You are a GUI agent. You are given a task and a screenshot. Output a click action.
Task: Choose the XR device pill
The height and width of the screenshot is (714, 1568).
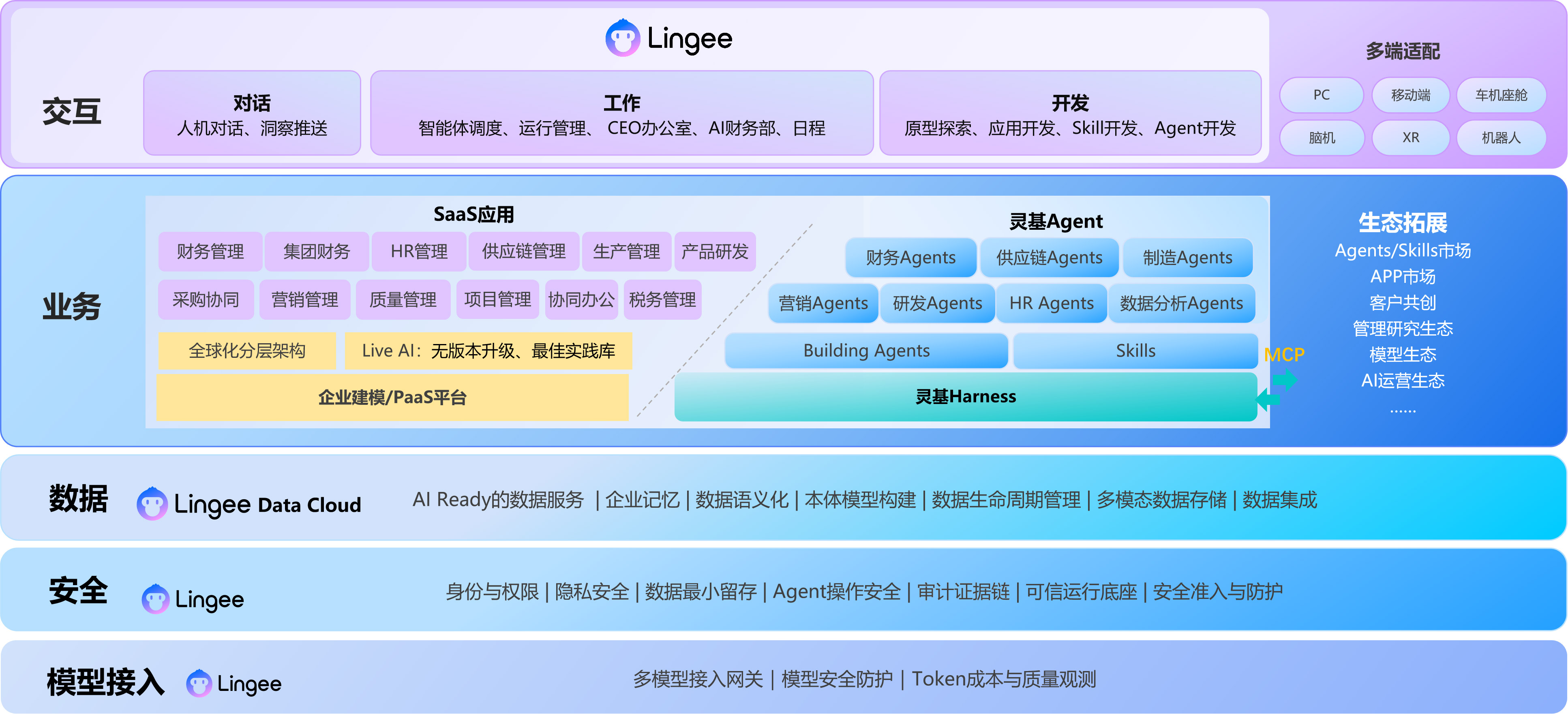pyautogui.click(x=1411, y=138)
